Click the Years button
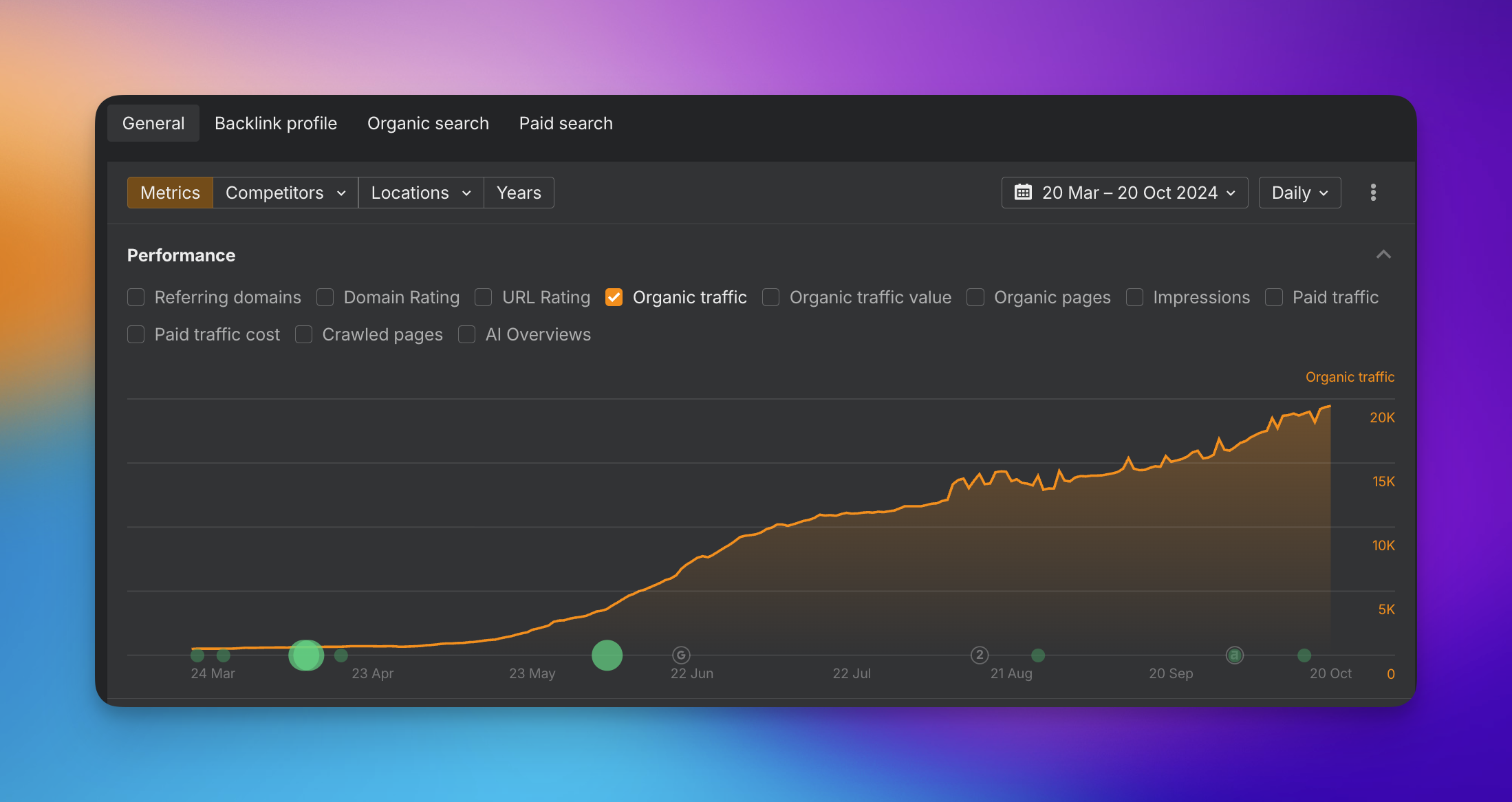 [x=519, y=193]
